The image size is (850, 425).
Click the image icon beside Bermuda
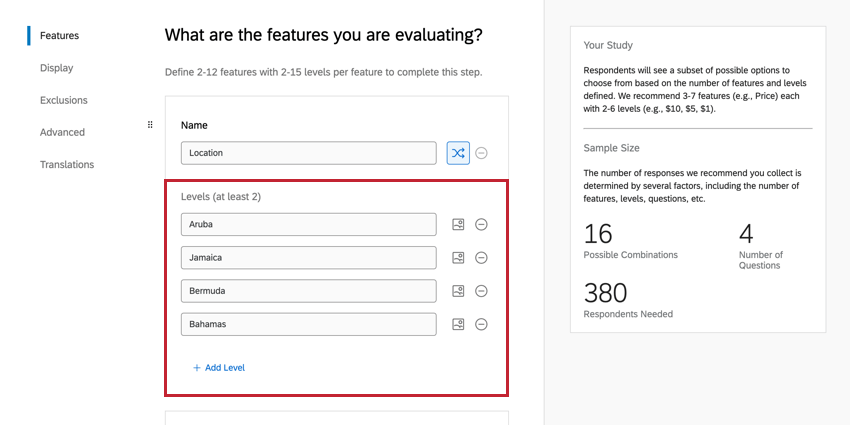458,291
